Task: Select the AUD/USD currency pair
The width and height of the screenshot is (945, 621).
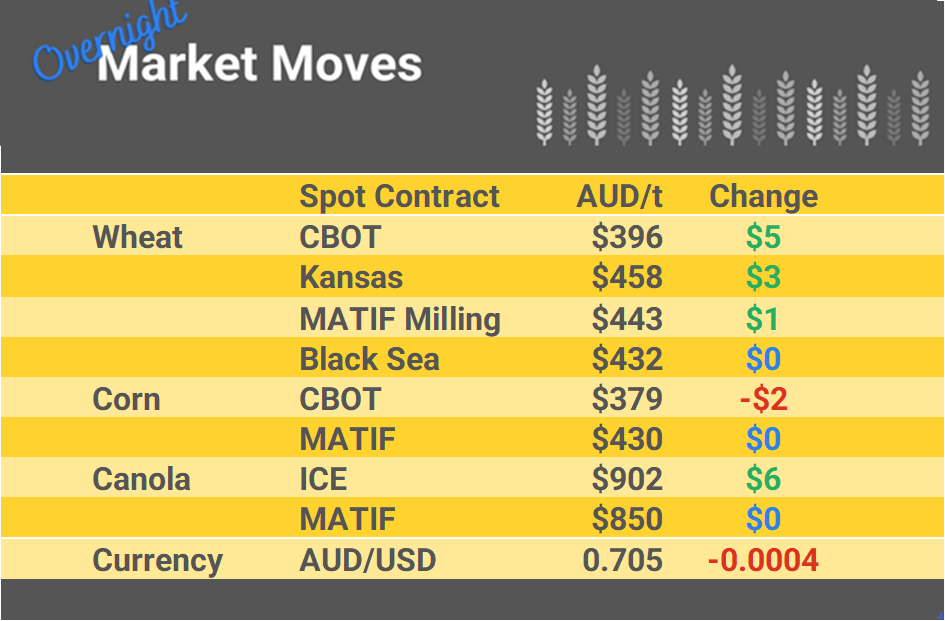Action: click(x=367, y=560)
